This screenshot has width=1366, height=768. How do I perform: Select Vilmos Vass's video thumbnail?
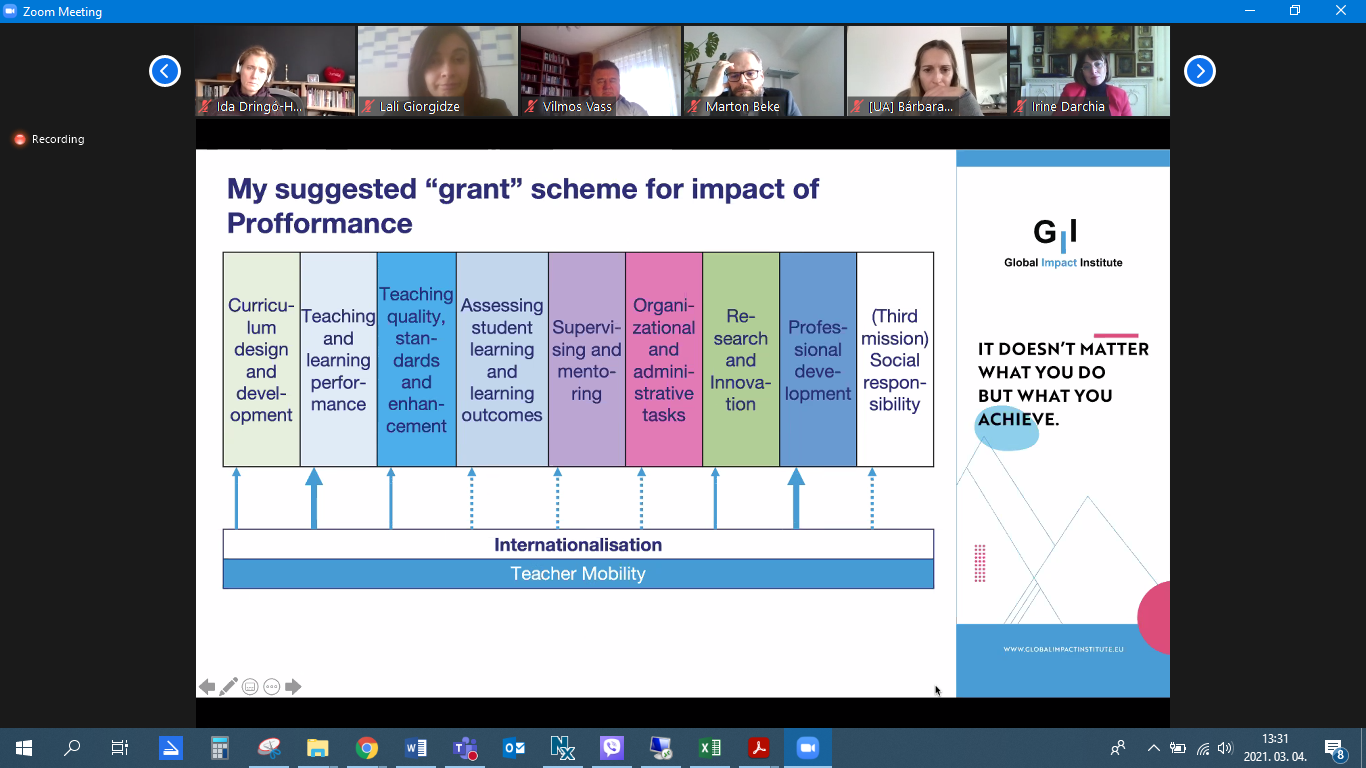coord(600,71)
